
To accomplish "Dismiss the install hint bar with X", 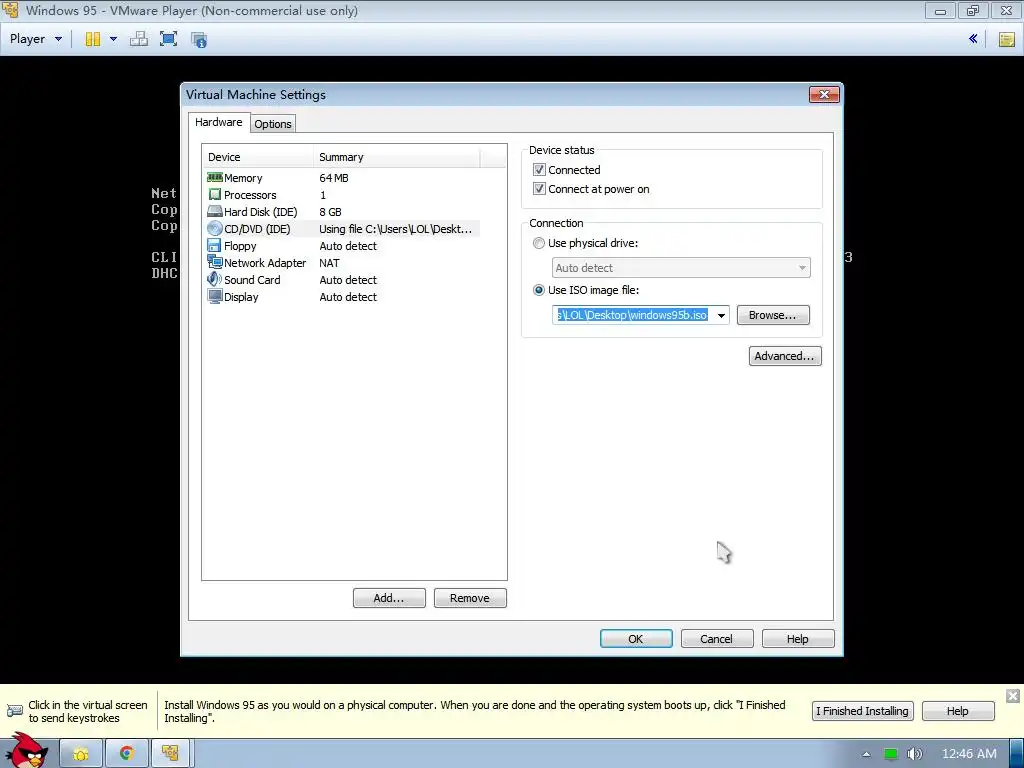I will (1013, 696).
